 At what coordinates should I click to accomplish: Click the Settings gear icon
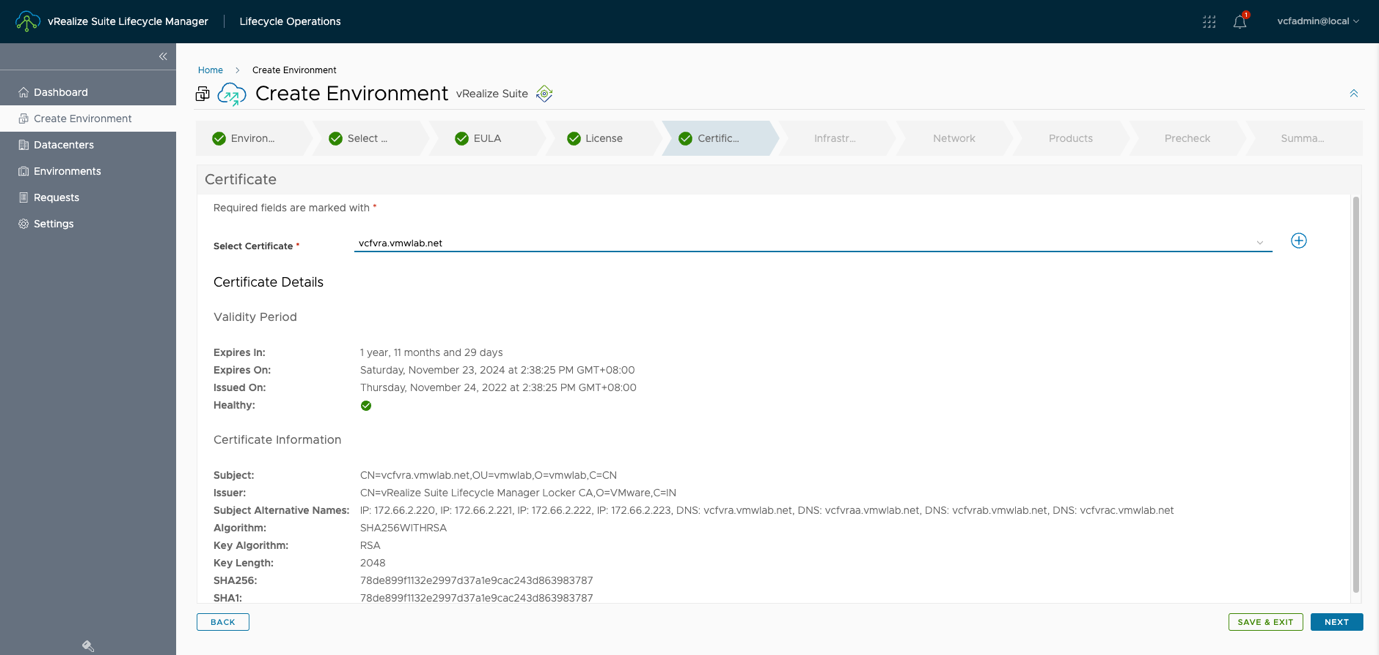tap(23, 224)
